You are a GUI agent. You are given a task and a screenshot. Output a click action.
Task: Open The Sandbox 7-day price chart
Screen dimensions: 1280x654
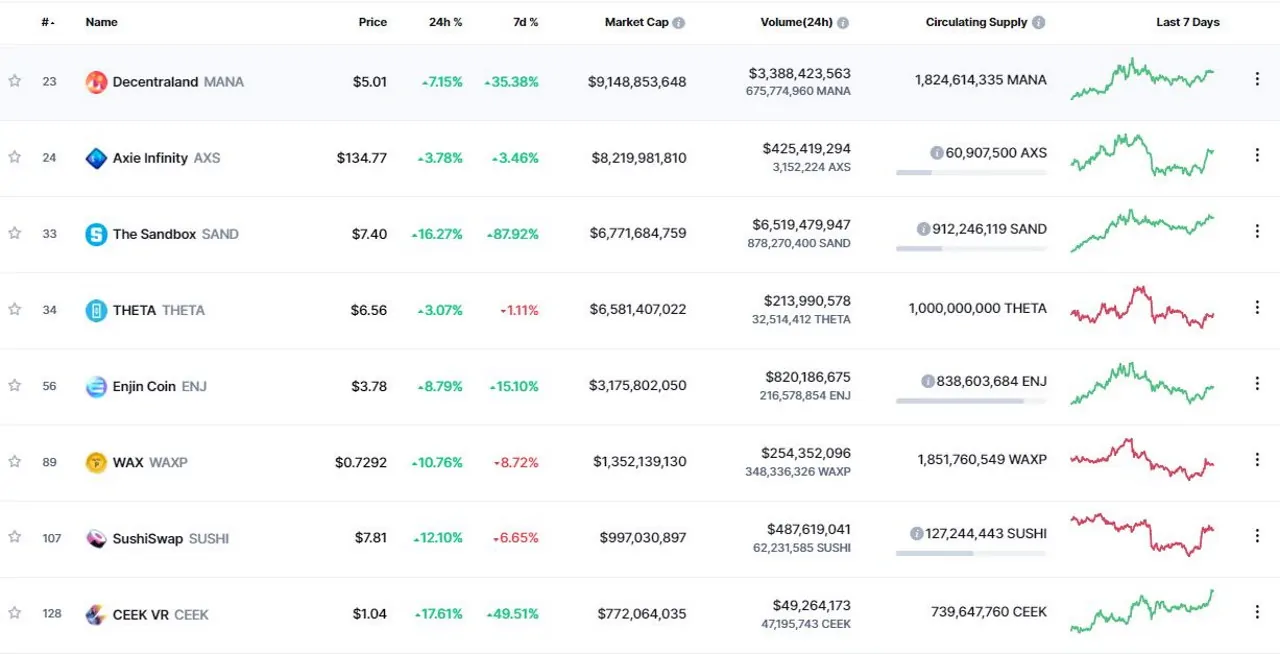[x=1142, y=231]
